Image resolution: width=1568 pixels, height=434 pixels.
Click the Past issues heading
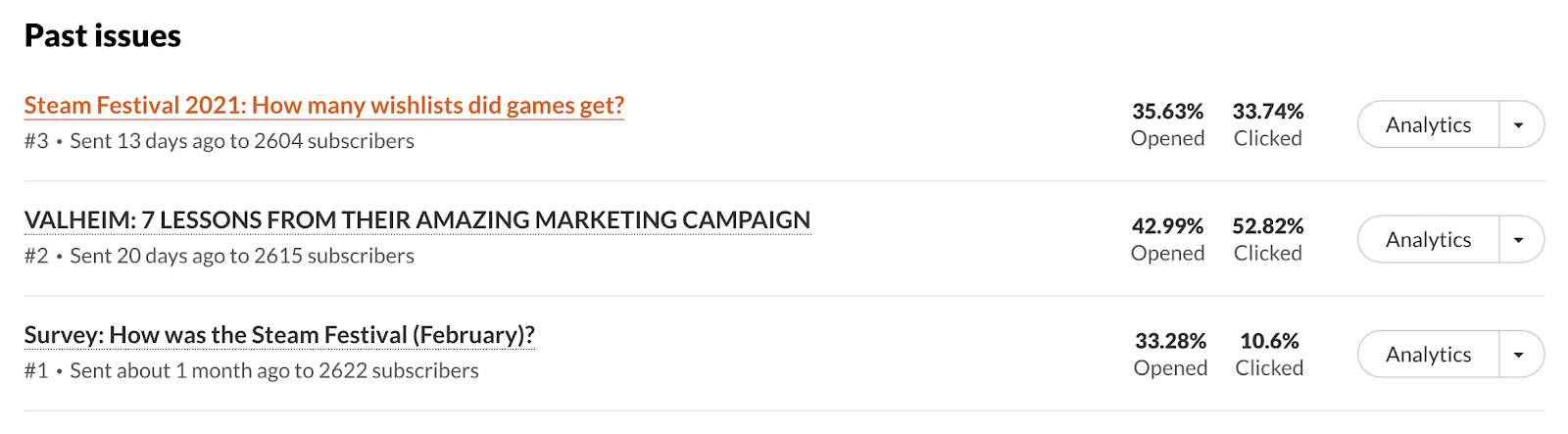point(103,36)
